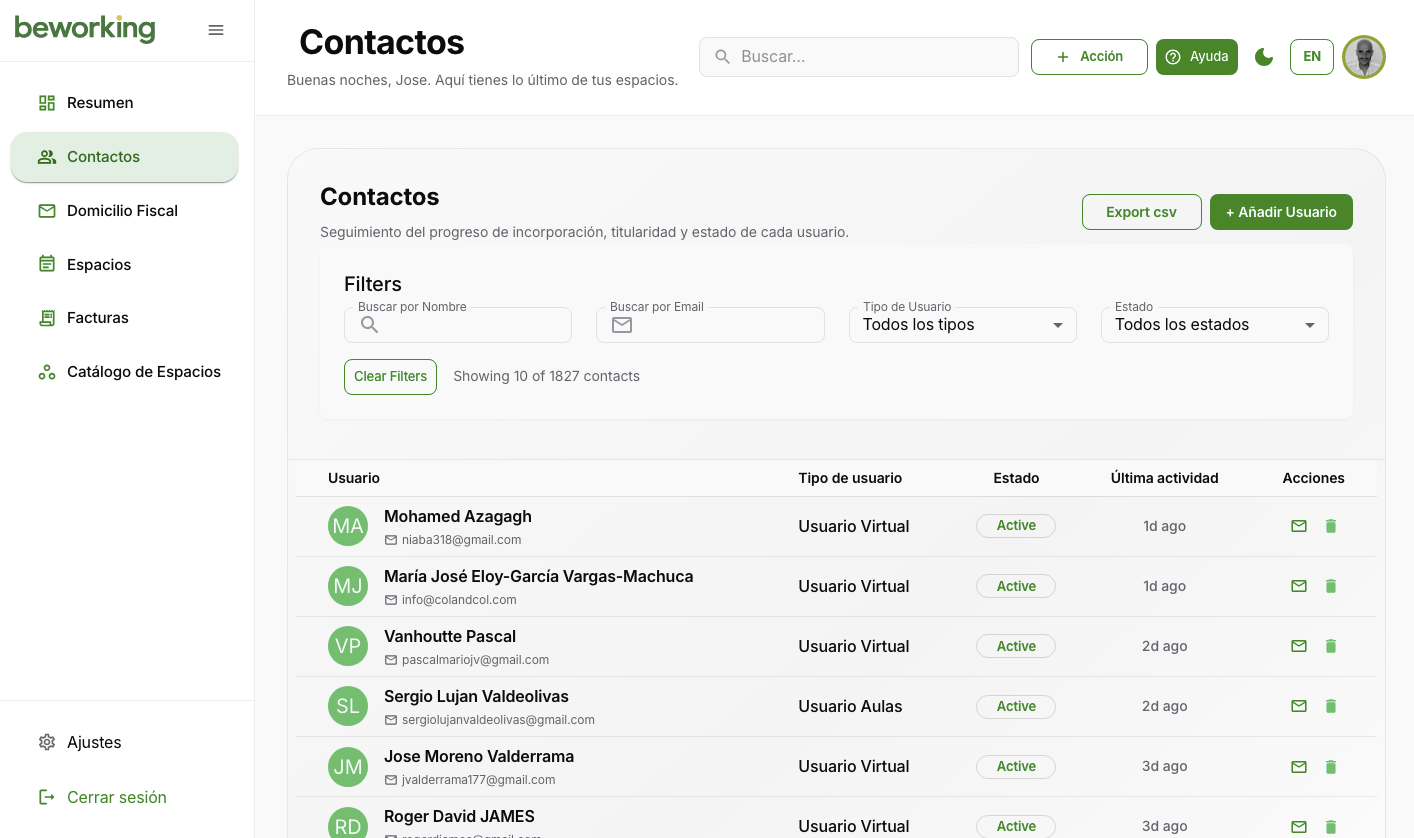Image resolution: width=1414 pixels, height=838 pixels.
Task: Collapse the sidebar using the hamburger icon
Action: (x=216, y=30)
